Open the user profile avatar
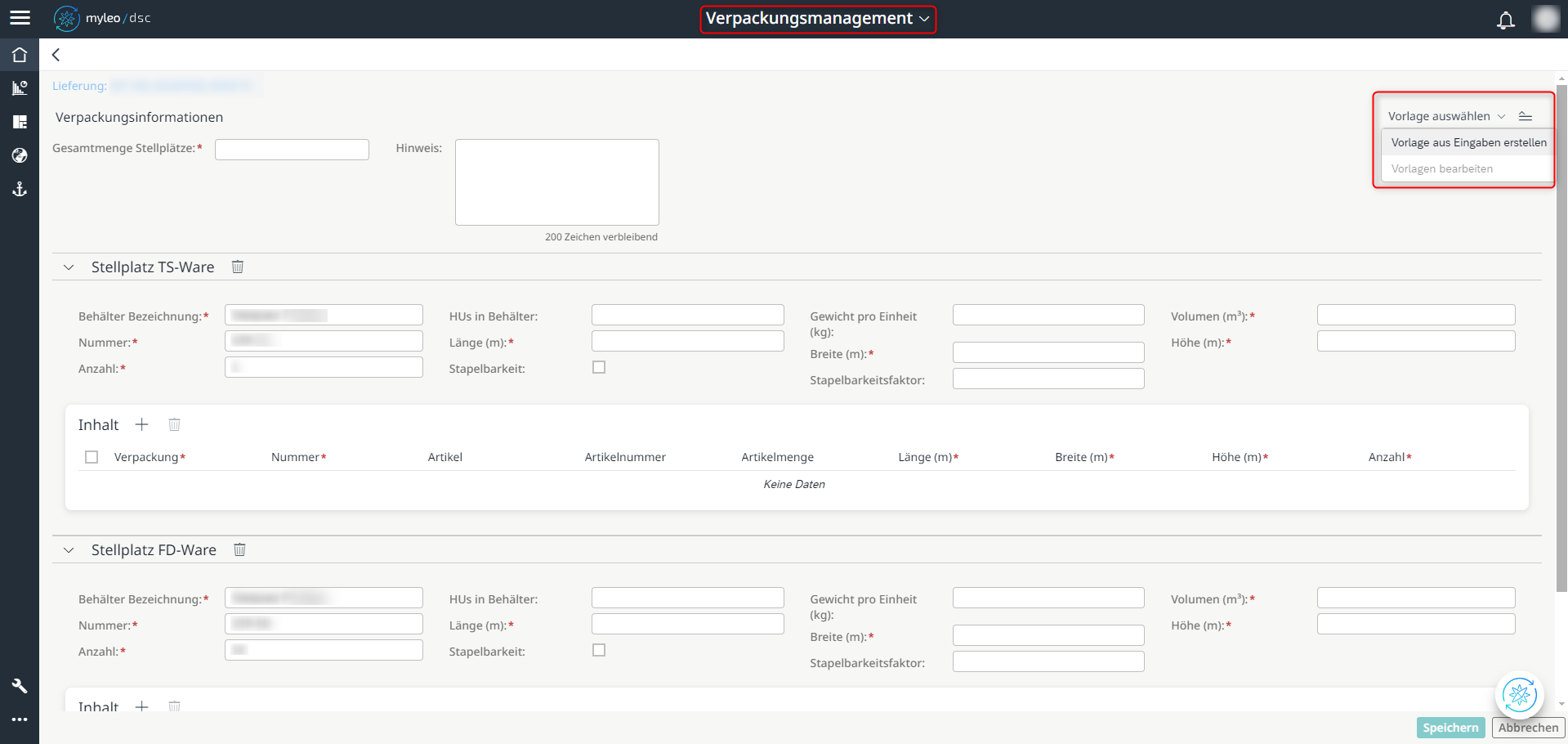The image size is (1568, 744). 1545,19
